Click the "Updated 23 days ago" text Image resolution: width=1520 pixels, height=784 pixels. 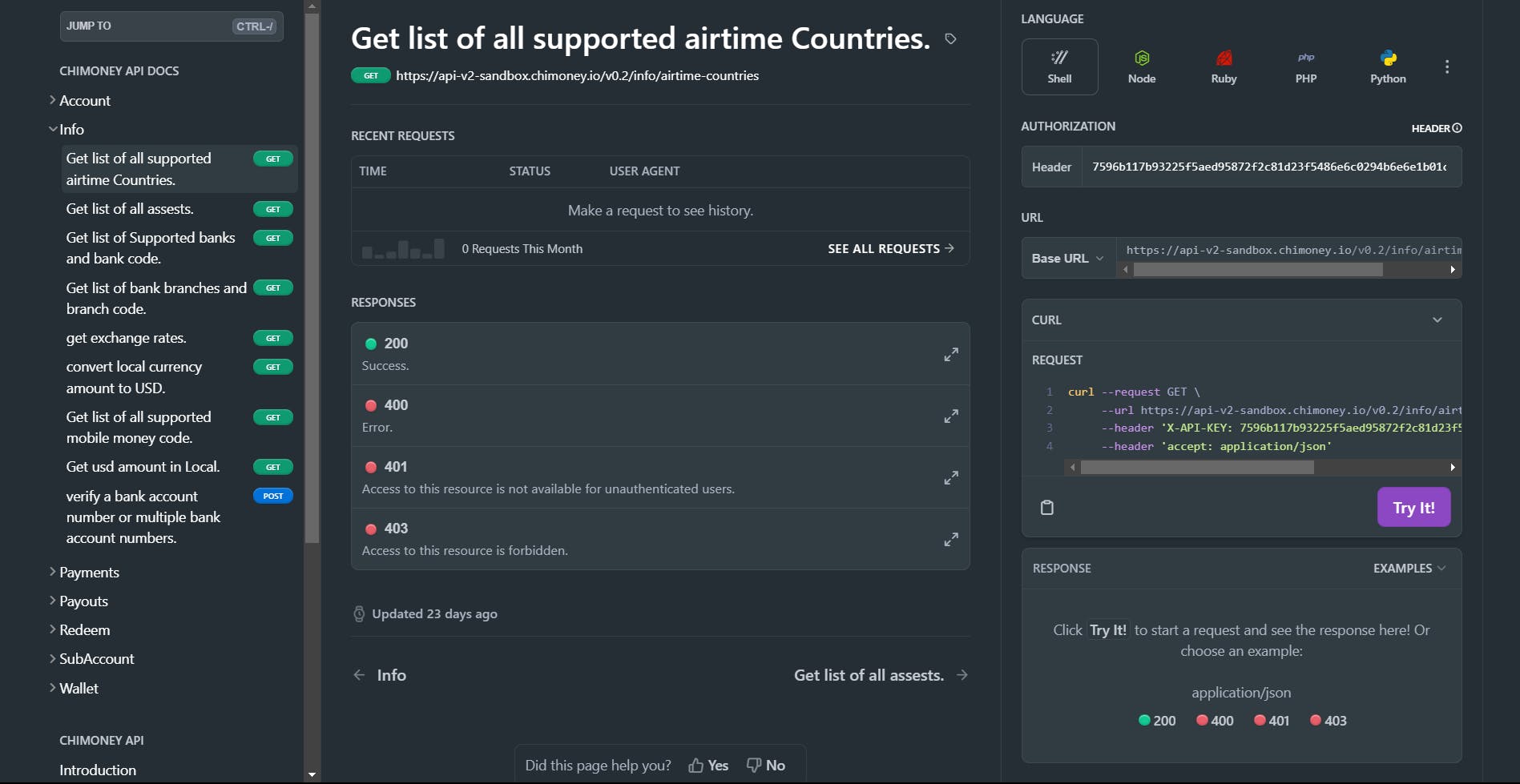(x=434, y=613)
